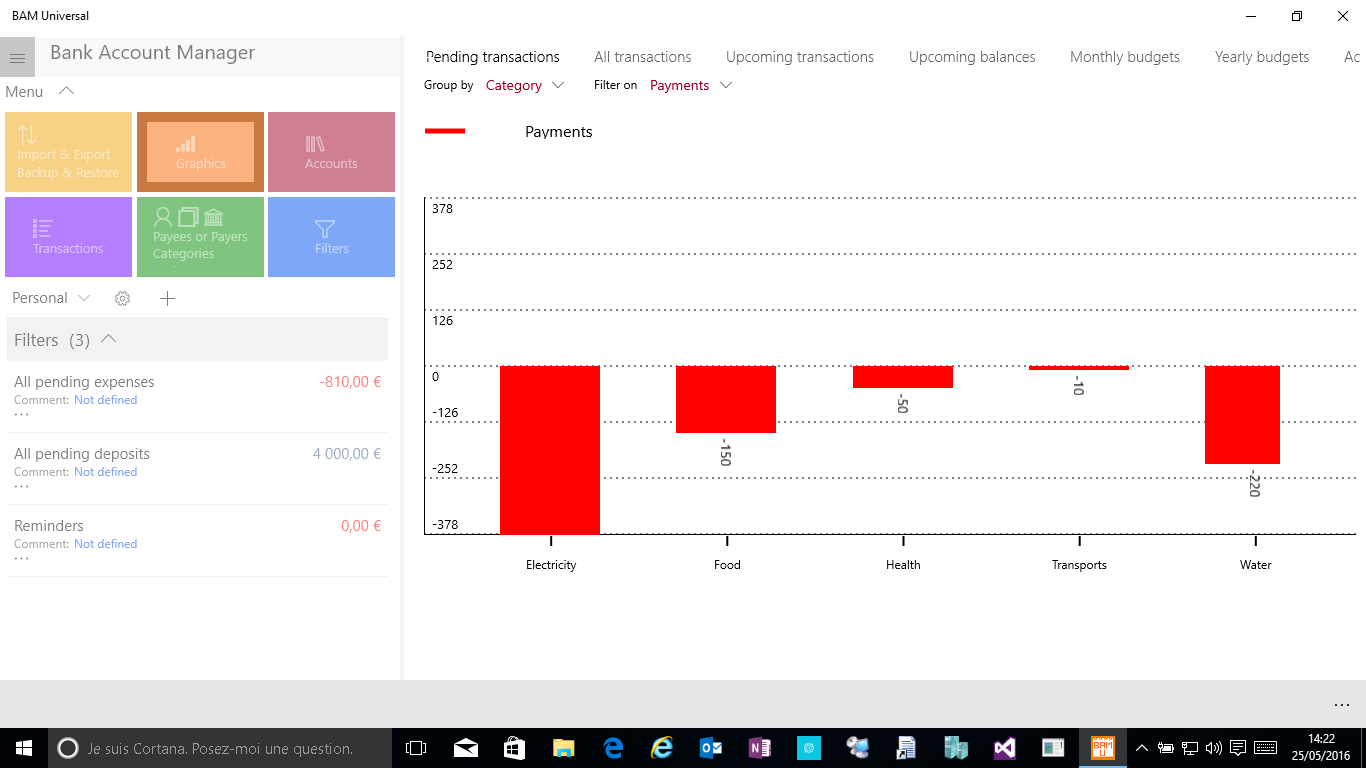
Task: Open Payees or Payers Categories tile
Action: [200, 237]
